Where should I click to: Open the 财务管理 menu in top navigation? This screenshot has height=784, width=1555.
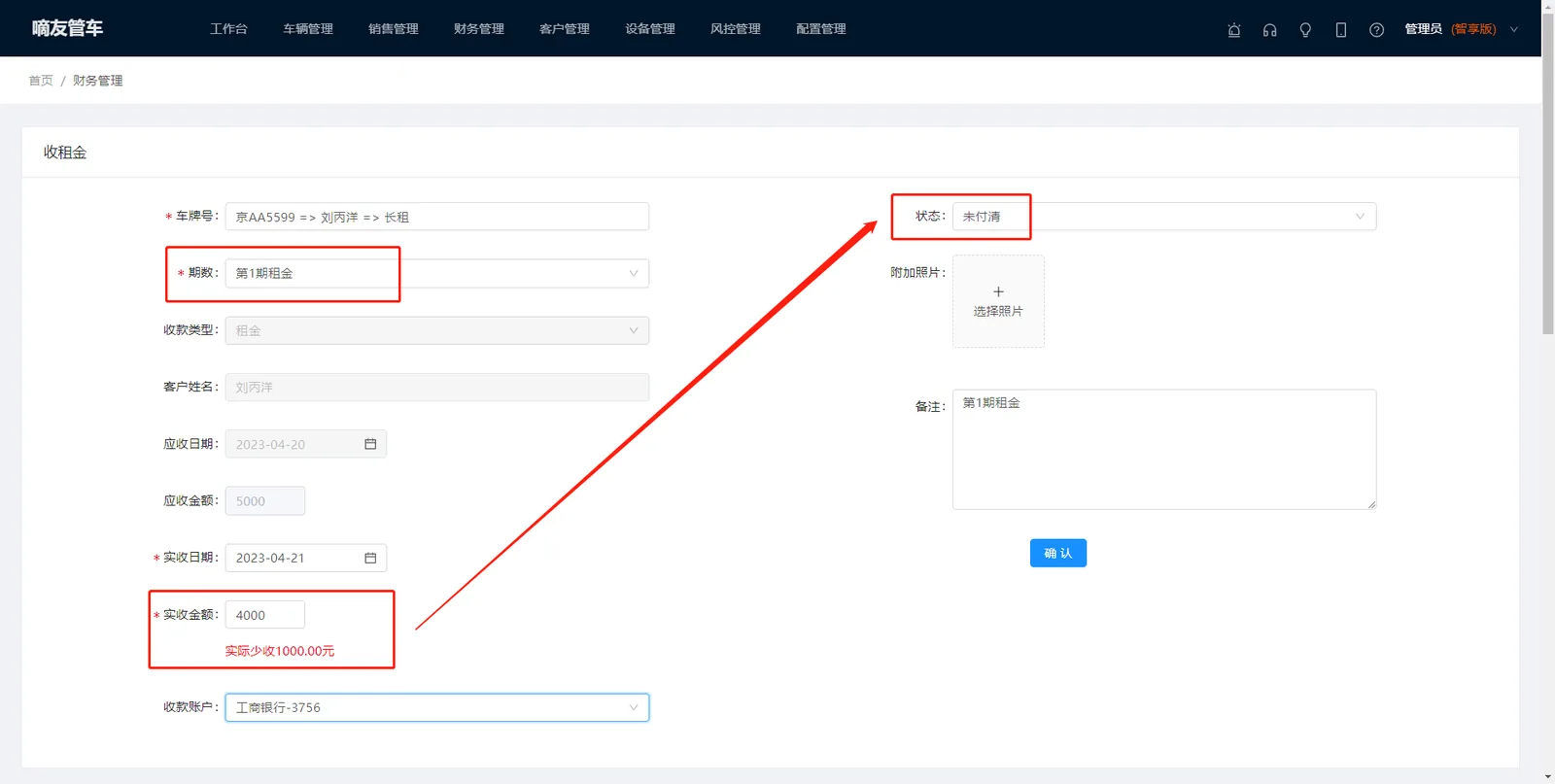tap(479, 29)
